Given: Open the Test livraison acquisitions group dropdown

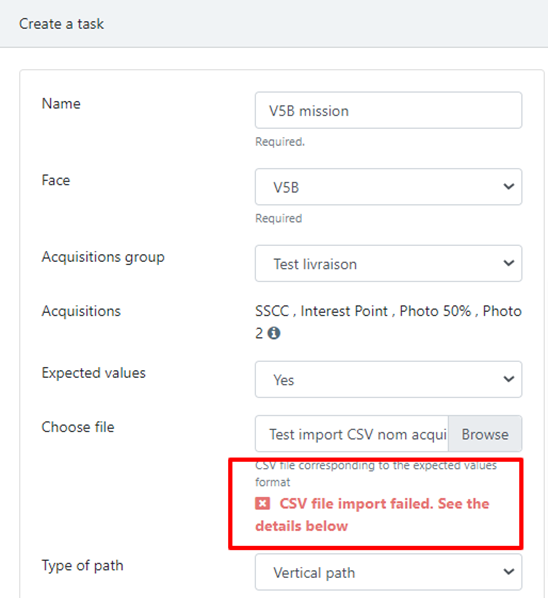Looking at the screenshot, I should click(x=388, y=264).
